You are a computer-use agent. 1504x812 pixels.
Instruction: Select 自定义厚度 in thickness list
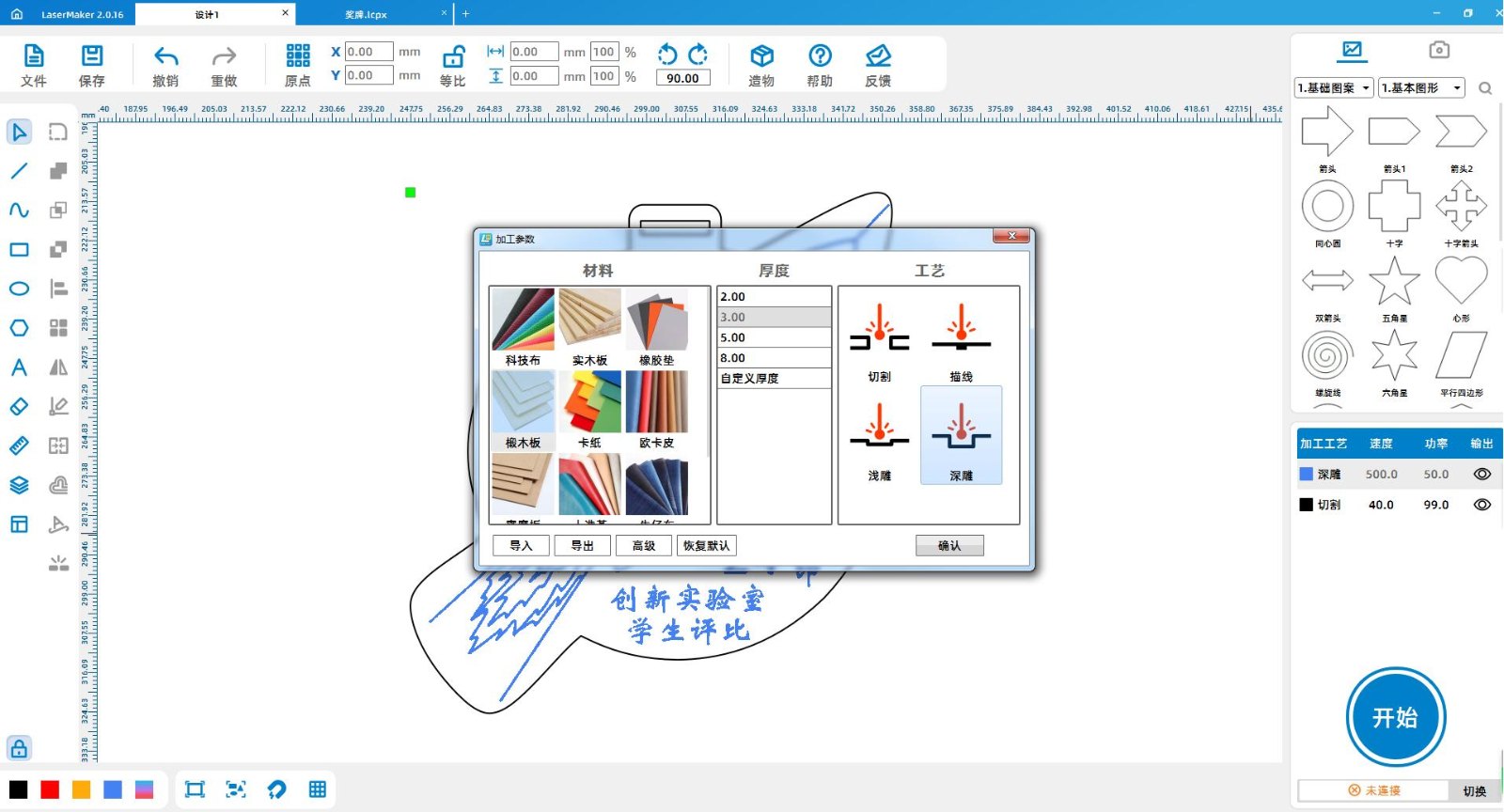[773, 379]
